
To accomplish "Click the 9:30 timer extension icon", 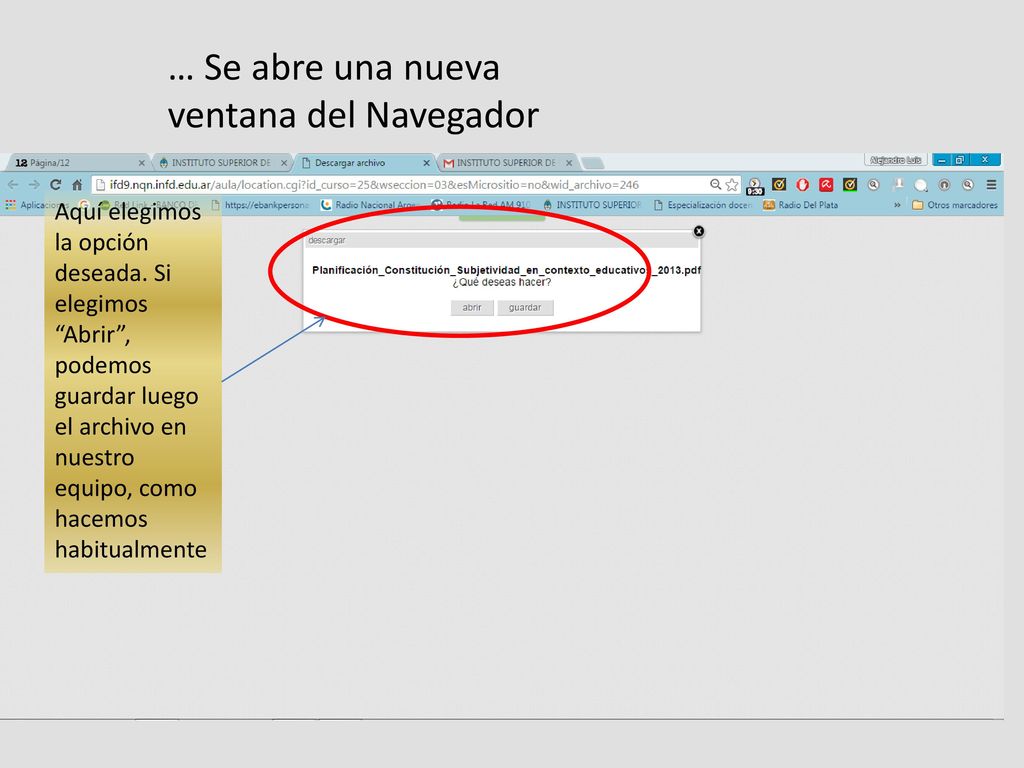I will pyautogui.click(x=755, y=186).
